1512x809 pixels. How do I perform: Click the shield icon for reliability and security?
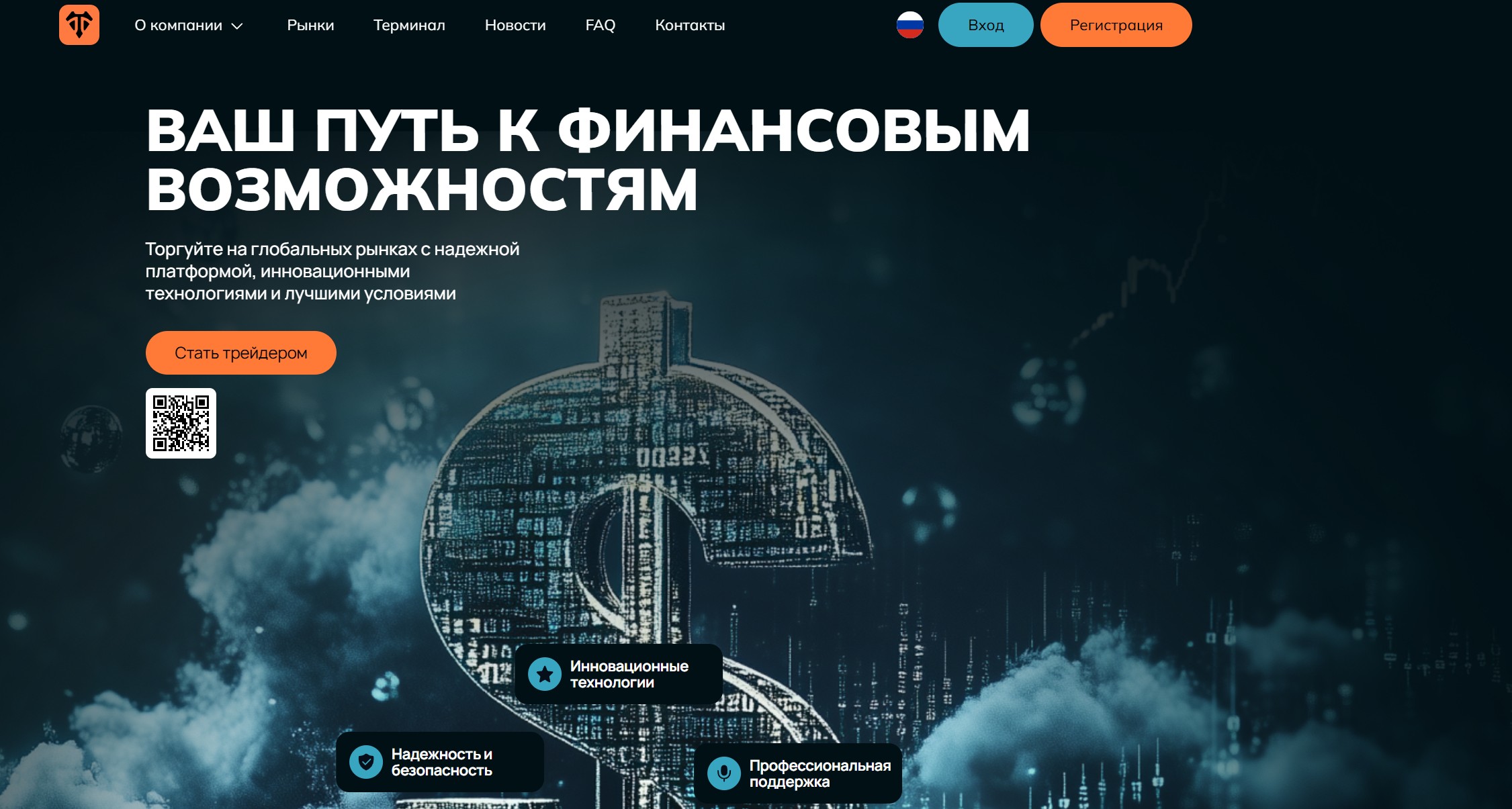366,762
